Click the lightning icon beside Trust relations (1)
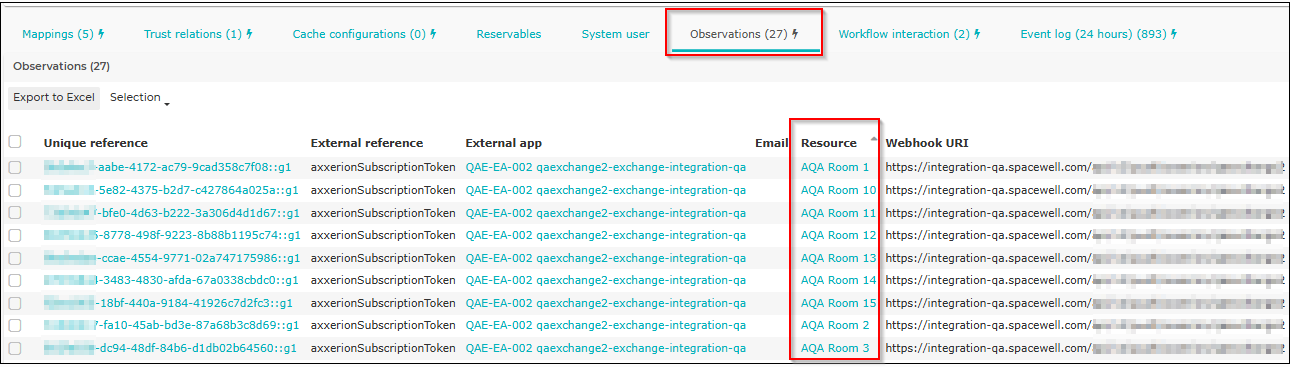This screenshot has width=1290, height=367. click(249, 34)
